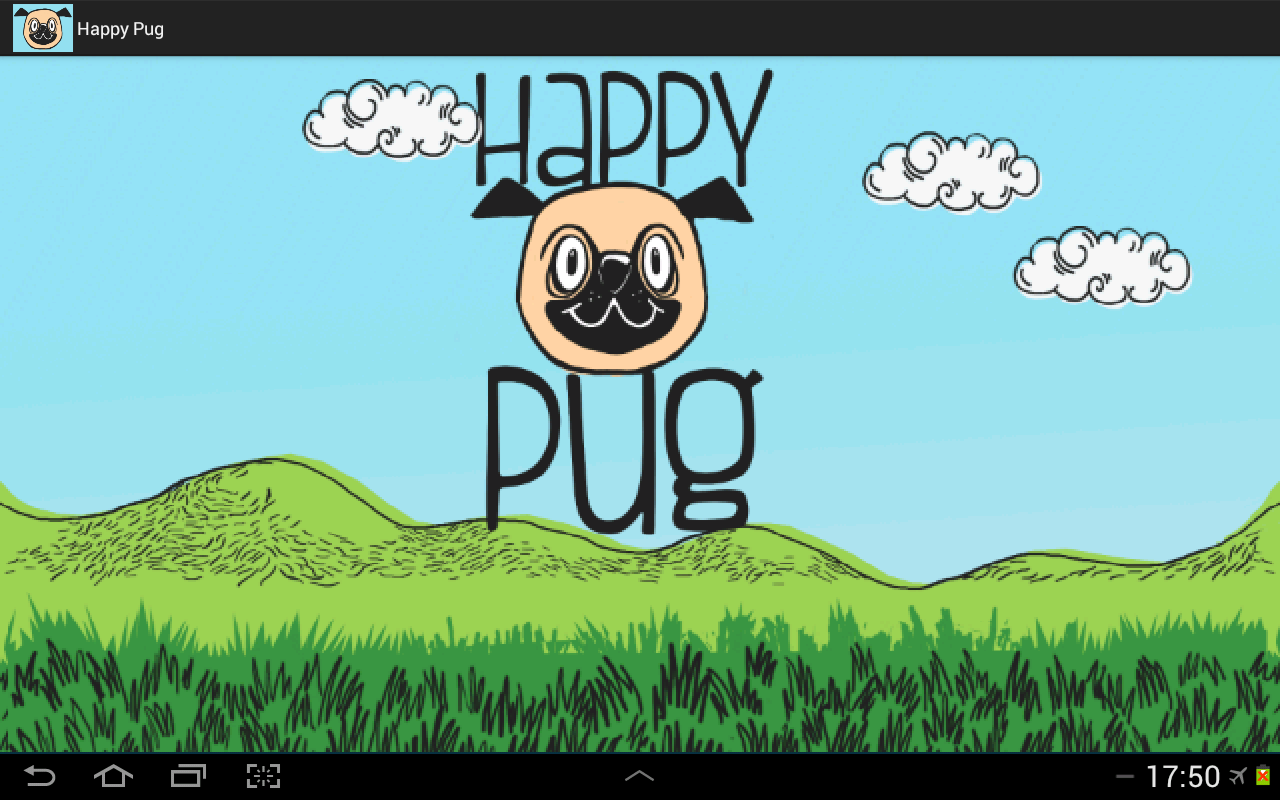Open the Android home screen
The height and width of the screenshot is (800, 1280).
(113, 776)
